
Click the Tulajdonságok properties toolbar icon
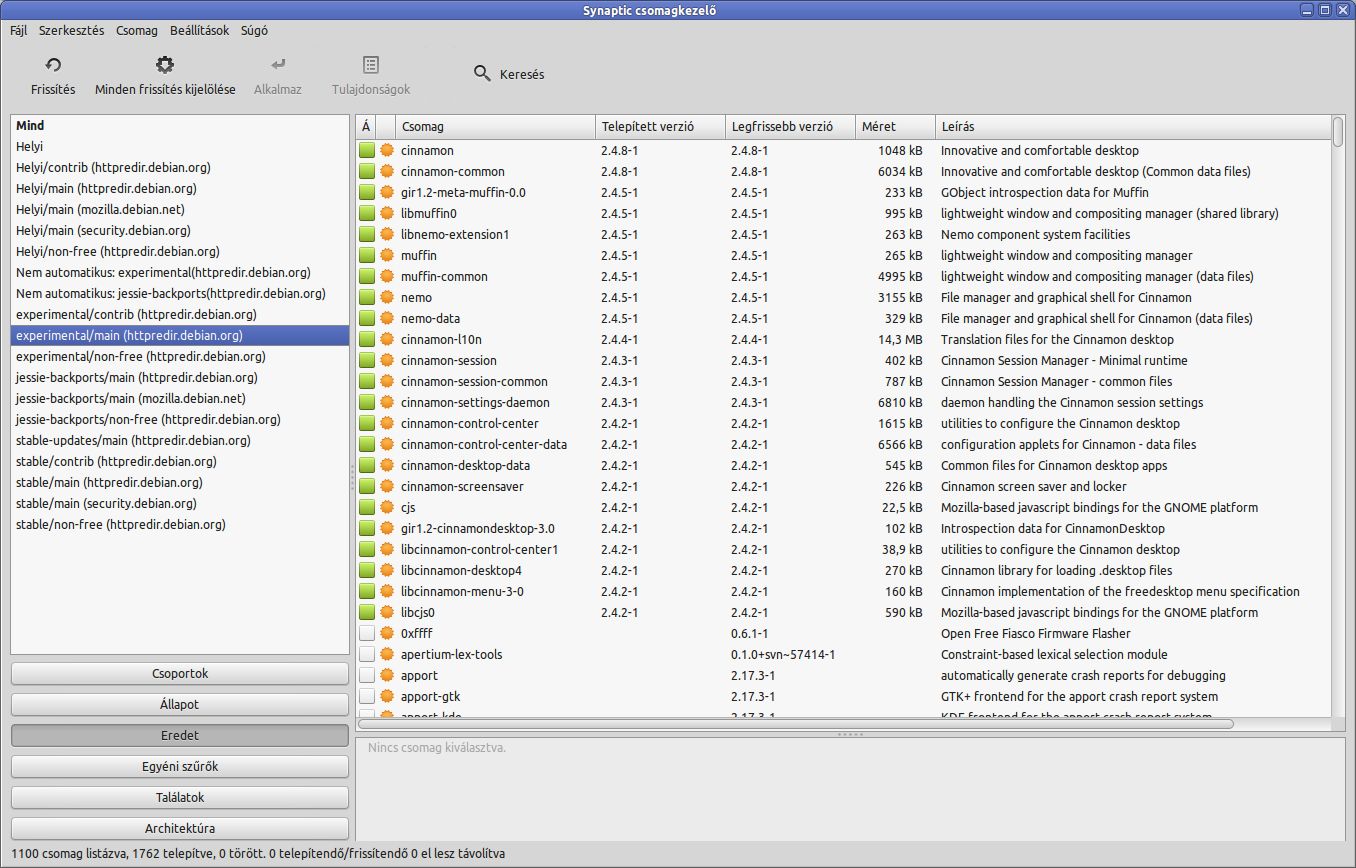coord(371,65)
